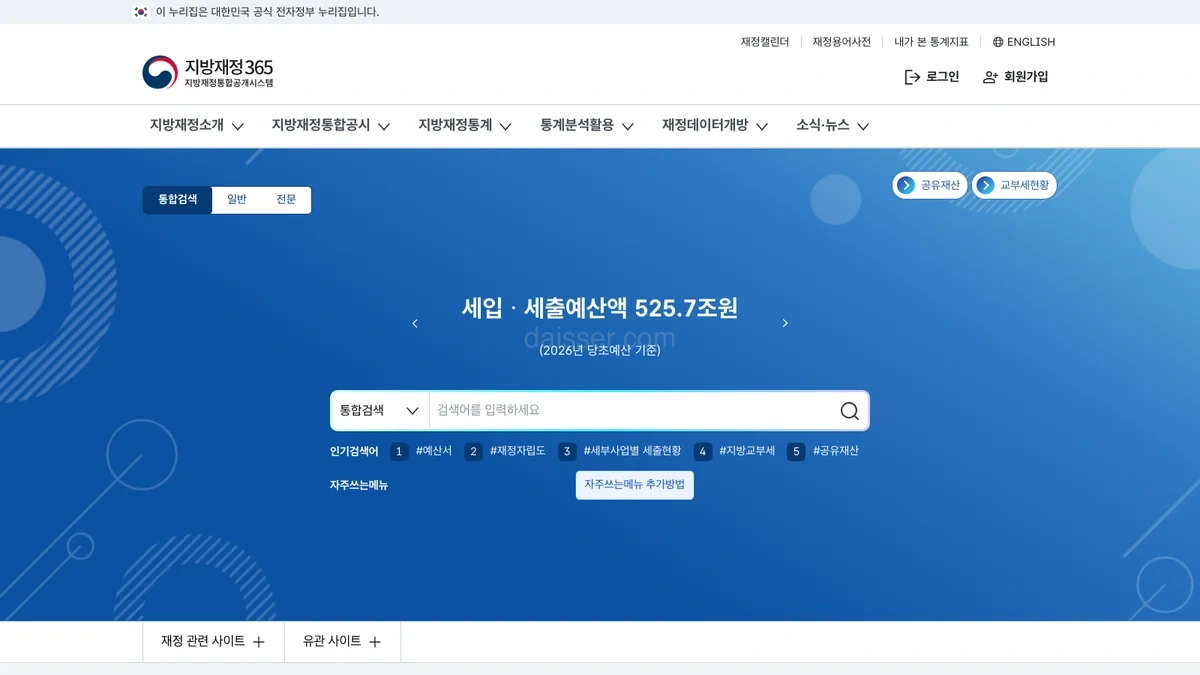Expand the 지방재정통합공시 menu

tap(331, 126)
